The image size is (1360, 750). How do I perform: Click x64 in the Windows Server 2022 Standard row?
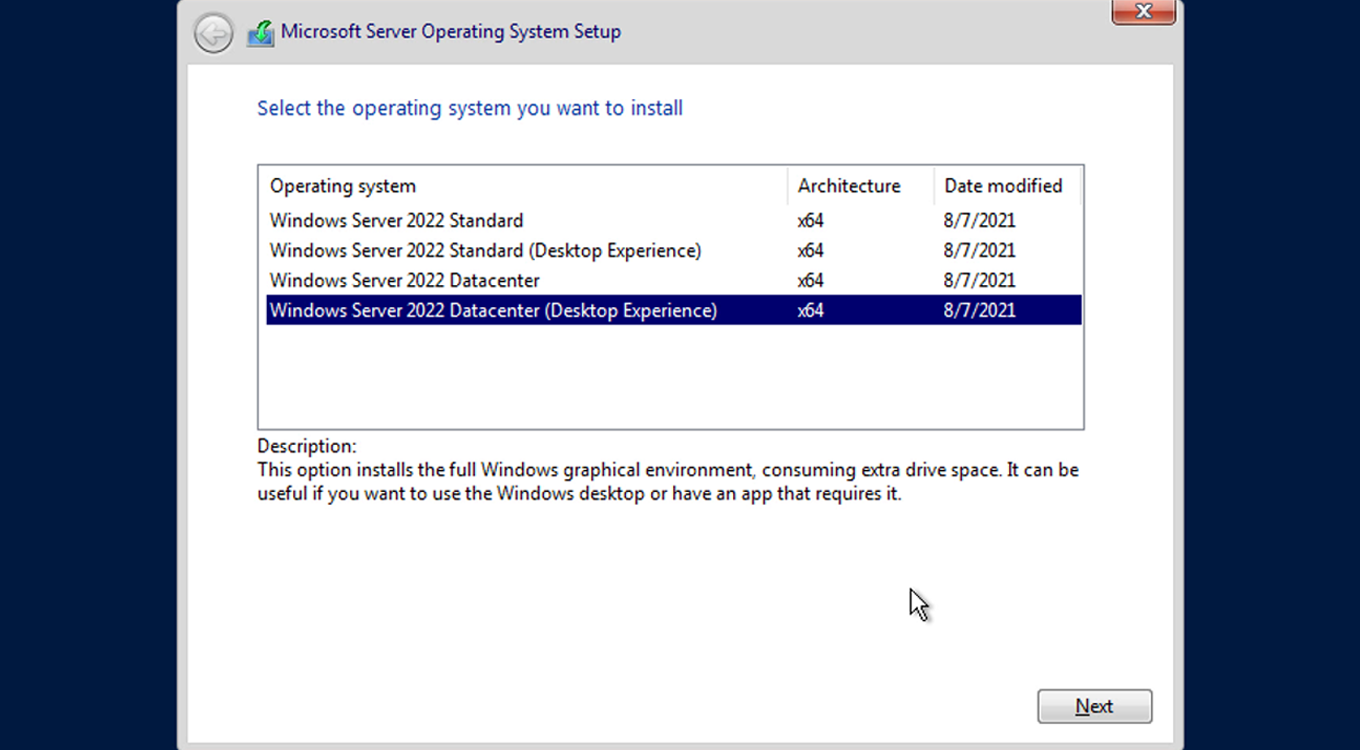click(810, 220)
